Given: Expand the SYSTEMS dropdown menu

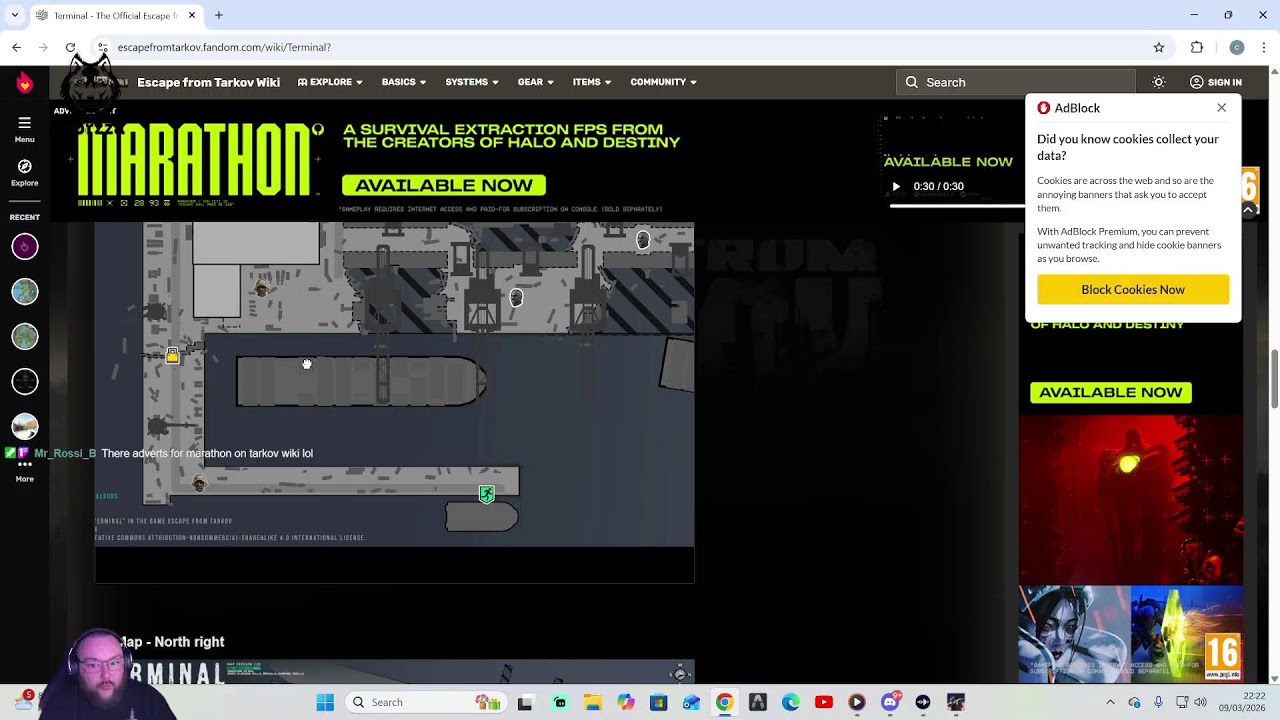Looking at the screenshot, I should tap(471, 82).
